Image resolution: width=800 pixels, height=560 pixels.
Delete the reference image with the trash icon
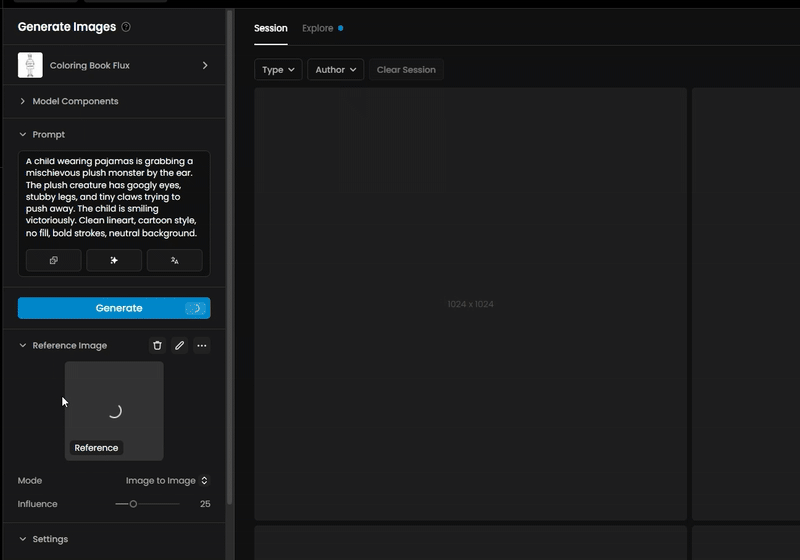point(157,345)
